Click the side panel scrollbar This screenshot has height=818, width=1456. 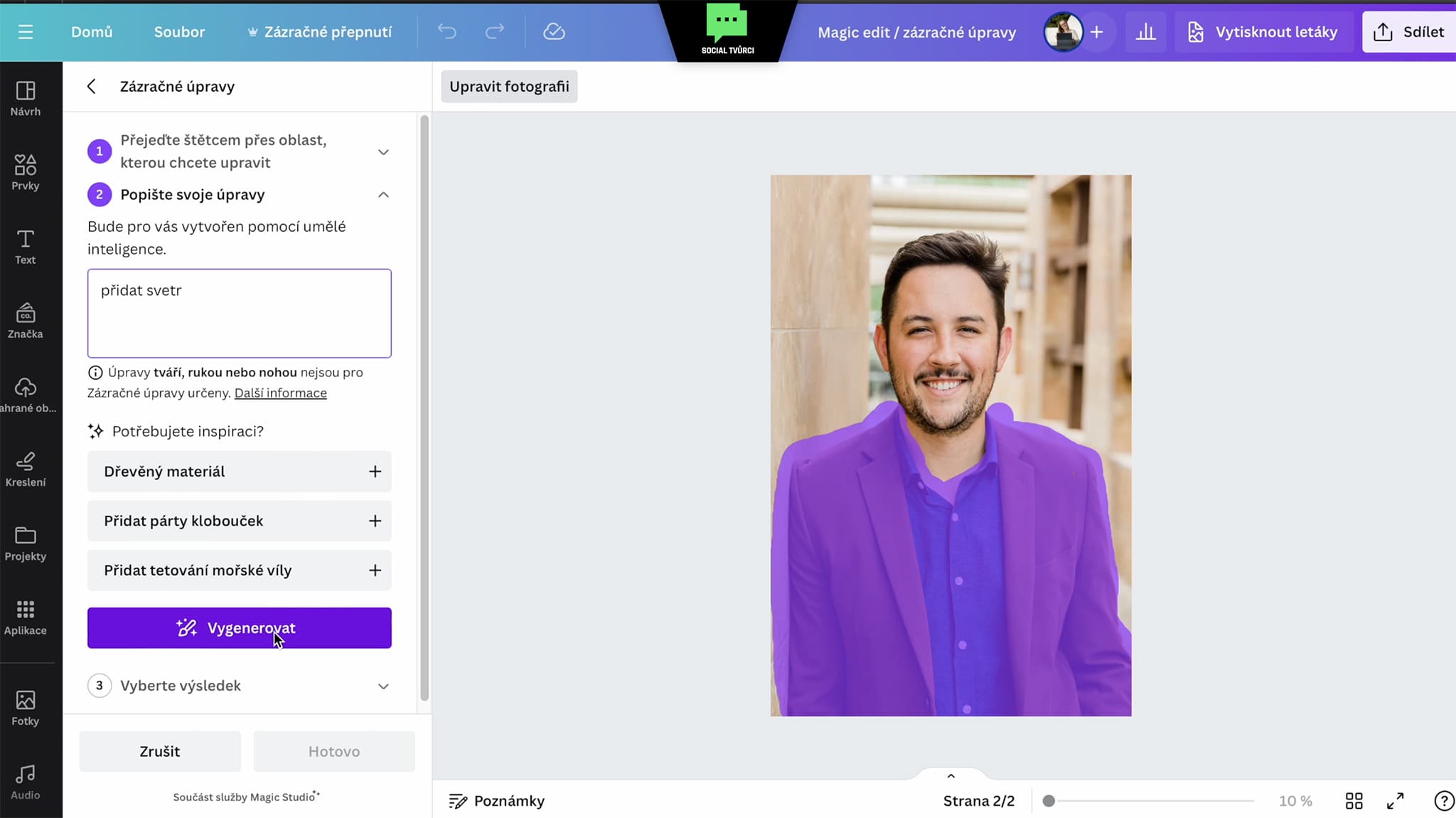pyautogui.click(x=424, y=408)
